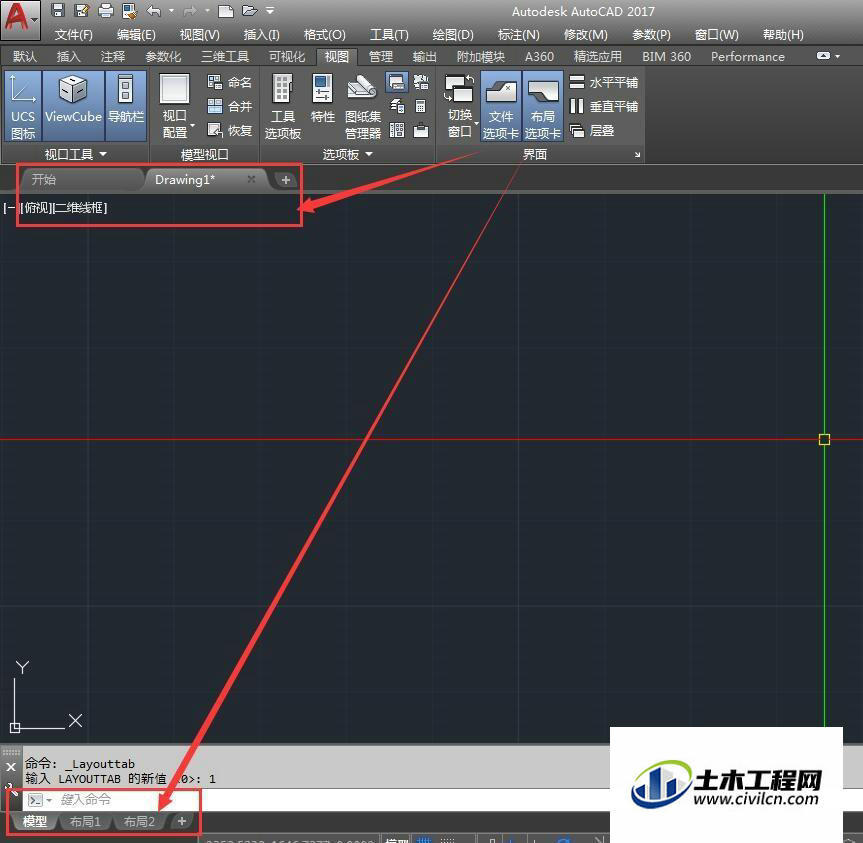The height and width of the screenshot is (843, 863).
Task: Switch to the Performance ribbon tab
Action: [747, 57]
